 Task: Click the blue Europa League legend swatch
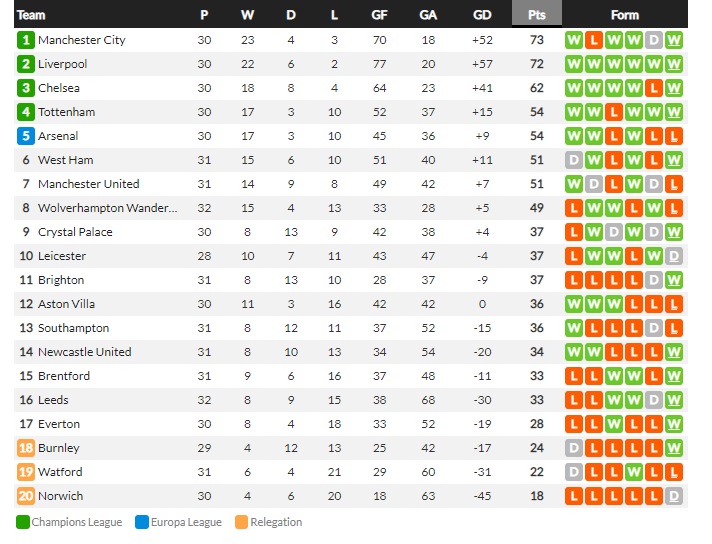[x=142, y=522]
